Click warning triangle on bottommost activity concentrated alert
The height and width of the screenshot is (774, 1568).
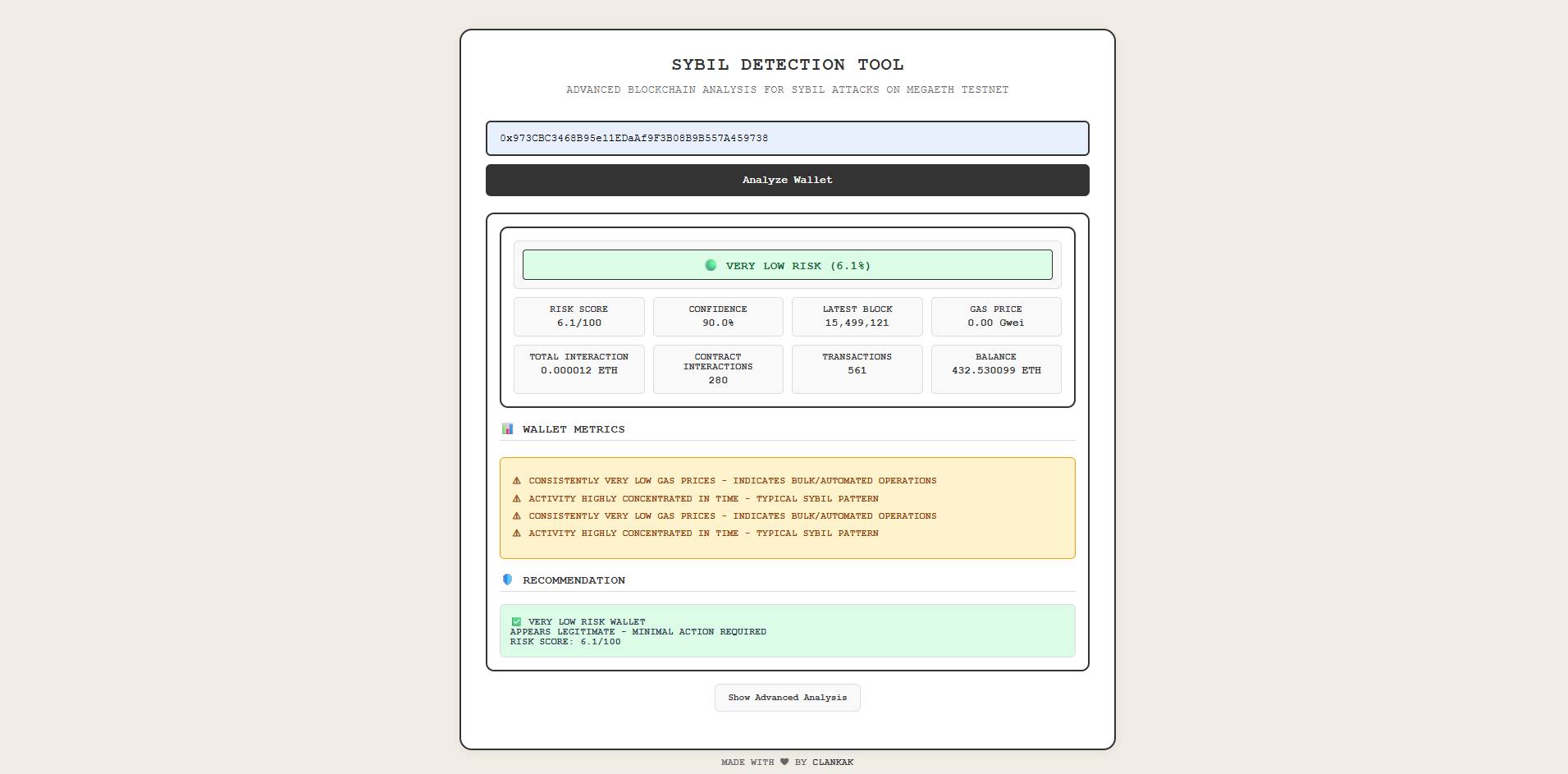[x=517, y=534]
